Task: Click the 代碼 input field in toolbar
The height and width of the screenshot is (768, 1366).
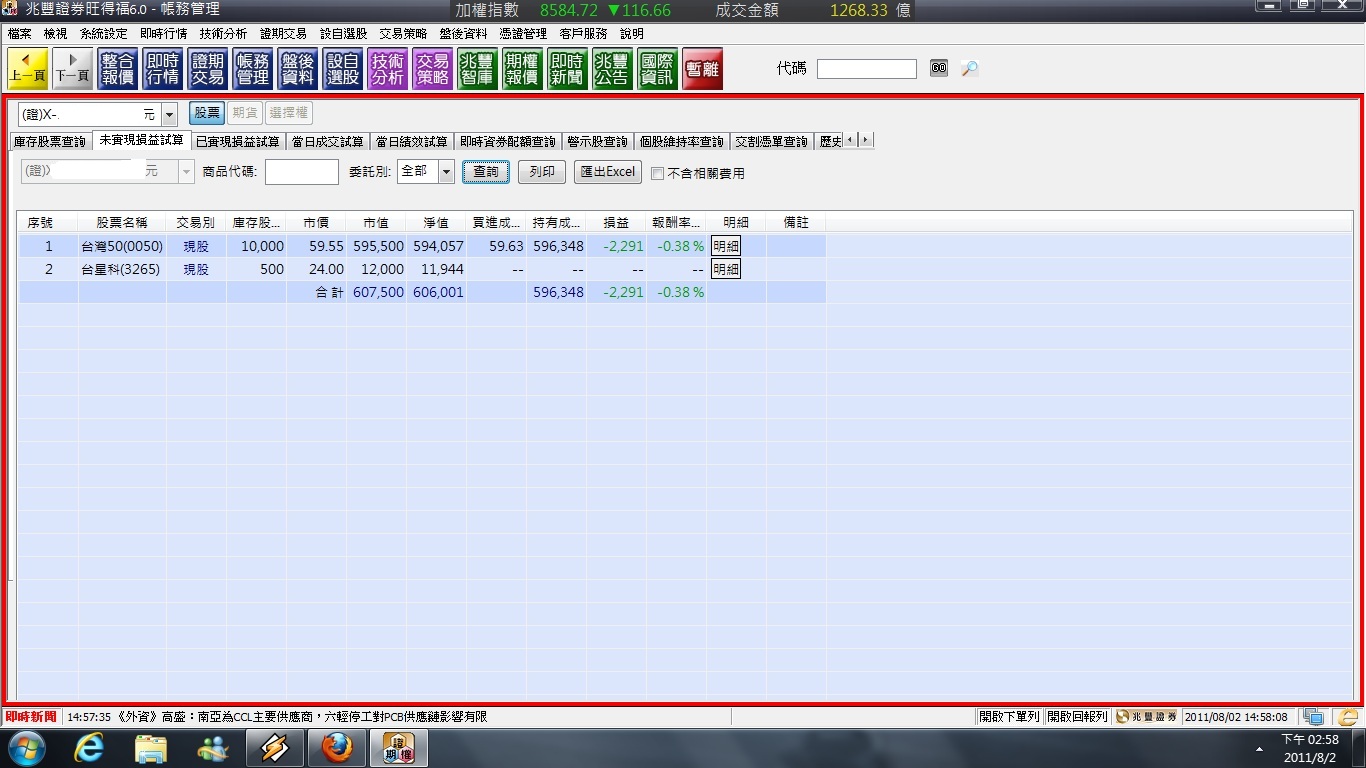Action: coord(867,69)
